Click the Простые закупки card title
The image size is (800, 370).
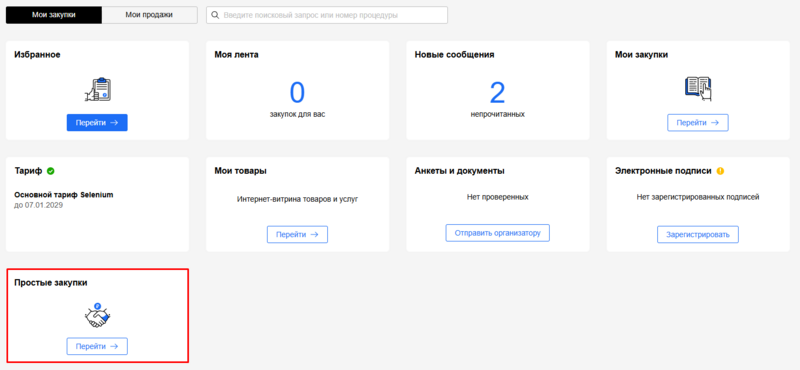[x=51, y=283]
